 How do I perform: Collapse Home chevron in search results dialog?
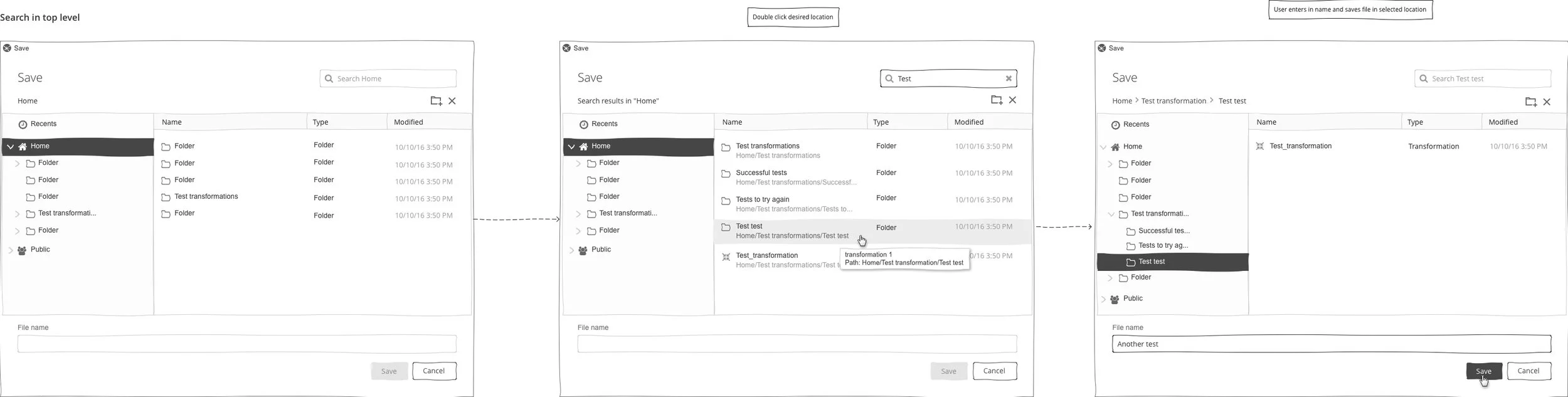[571, 147]
